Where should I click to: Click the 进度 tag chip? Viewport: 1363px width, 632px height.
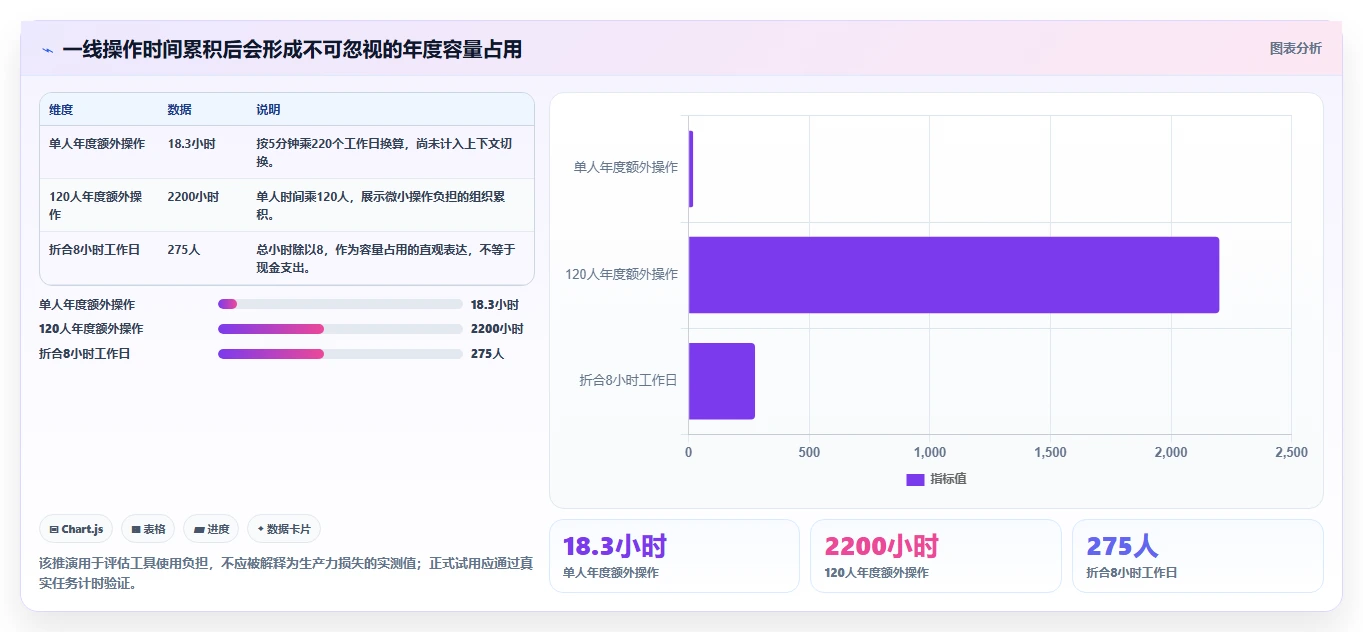(x=211, y=529)
